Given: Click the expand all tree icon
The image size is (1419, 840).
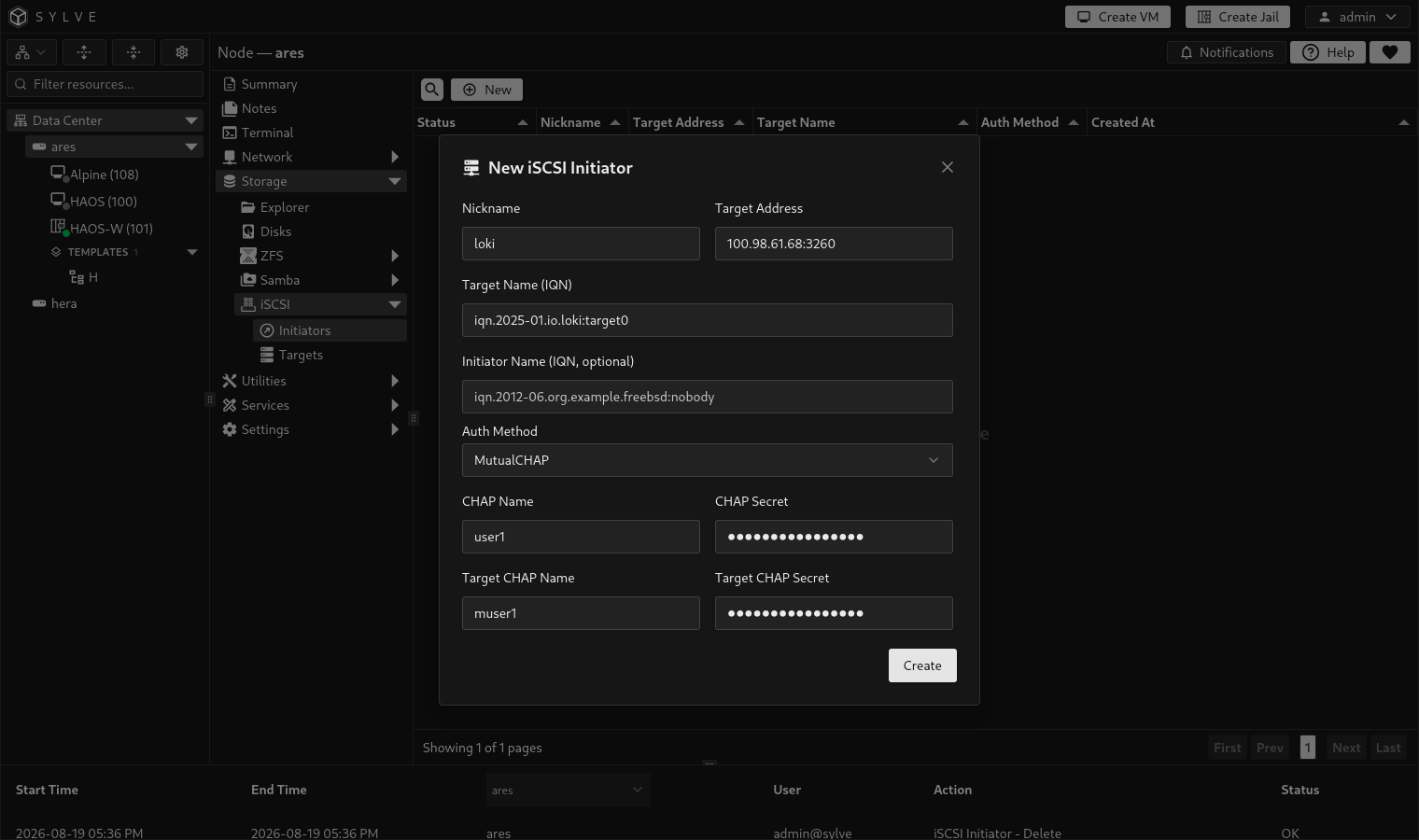Looking at the screenshot, I should point(84,53).
